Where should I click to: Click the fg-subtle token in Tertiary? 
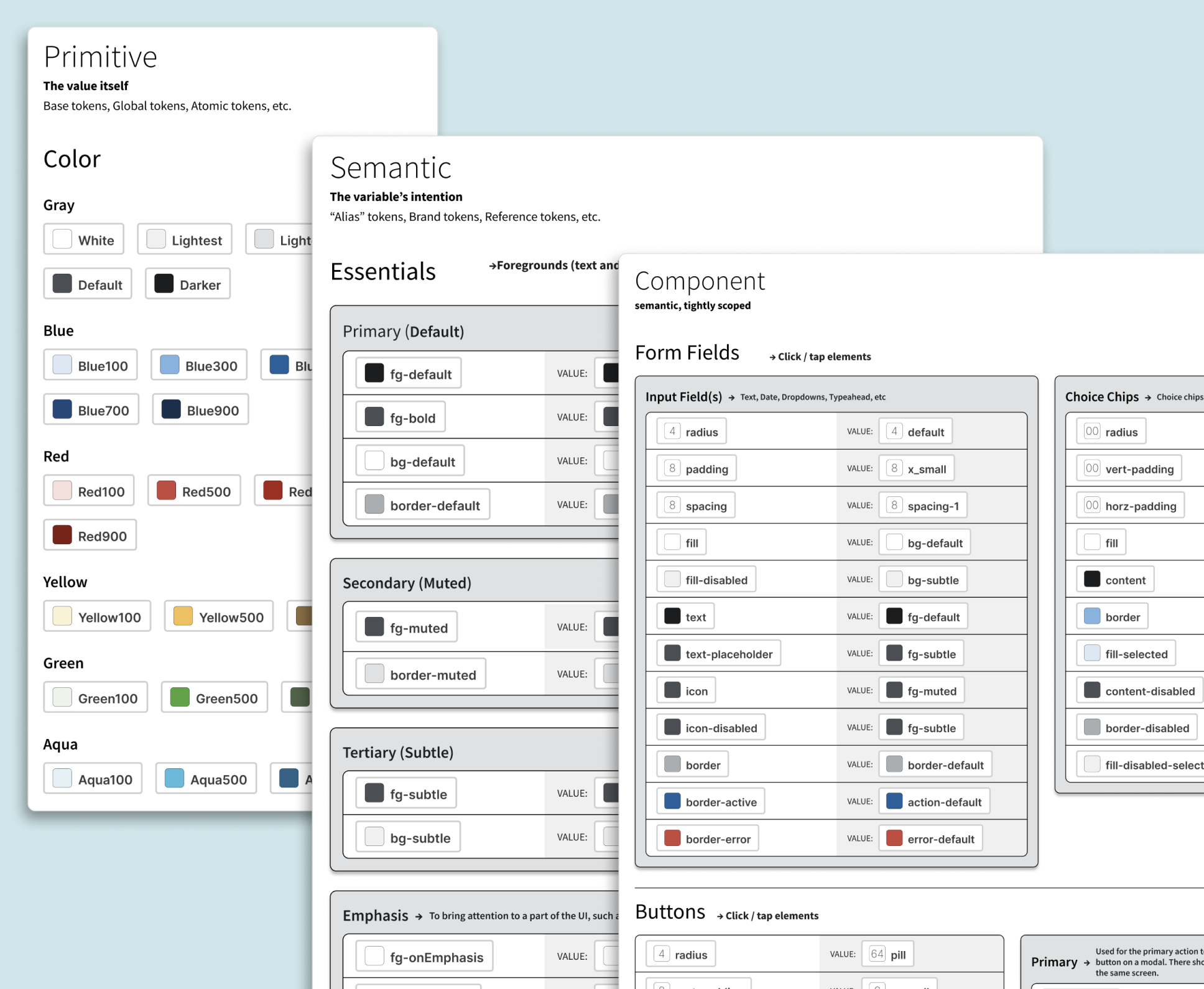[x=406, y=794]
